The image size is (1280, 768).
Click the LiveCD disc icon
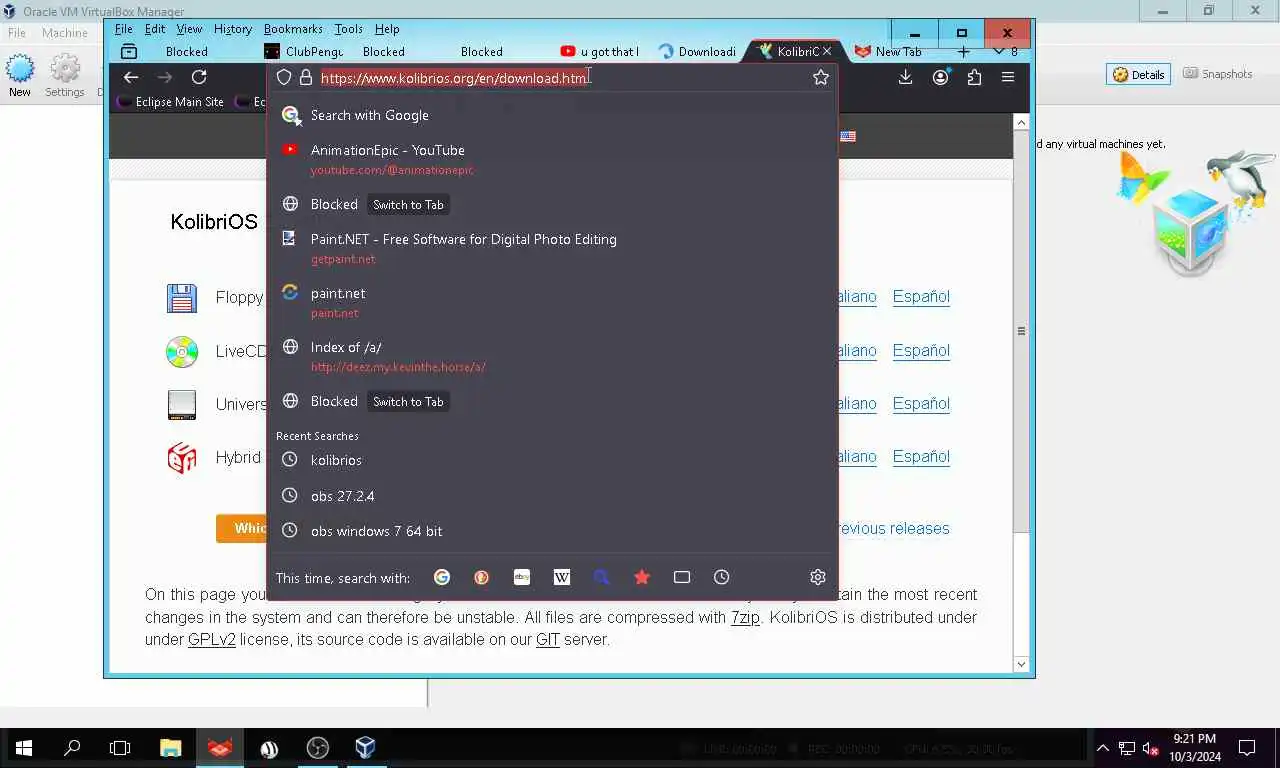pyautogui.click(x=182, y=351)
